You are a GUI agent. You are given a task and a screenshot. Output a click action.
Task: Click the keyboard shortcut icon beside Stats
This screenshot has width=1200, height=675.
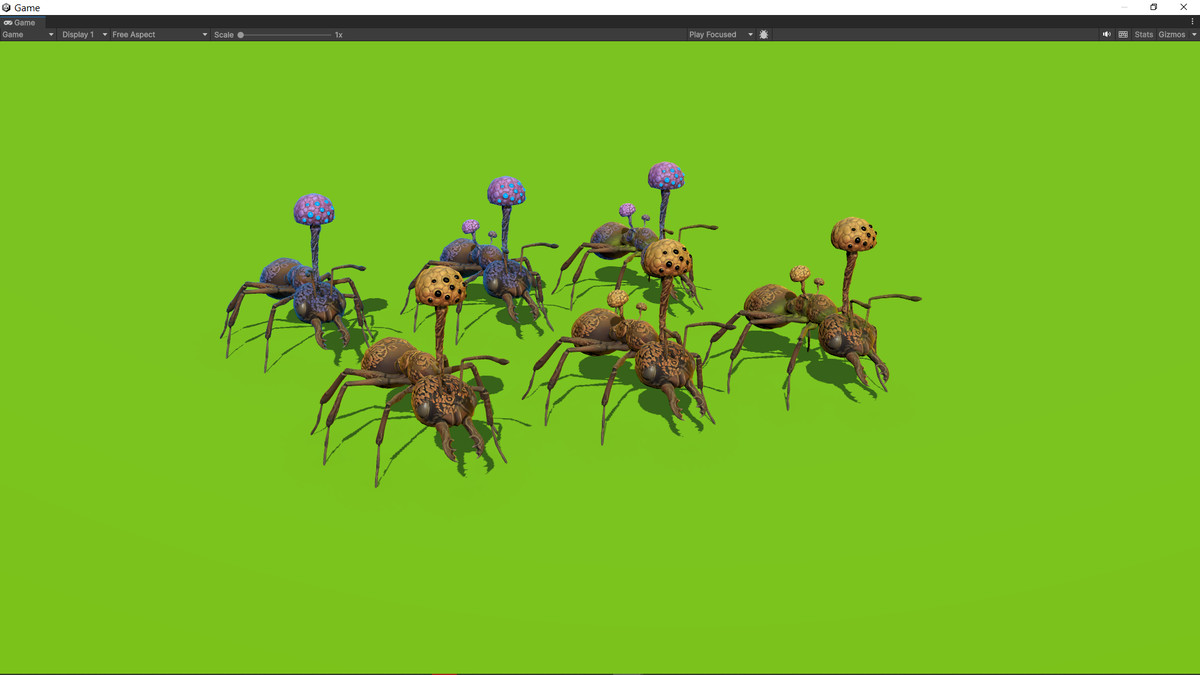tap(1122, 34)
